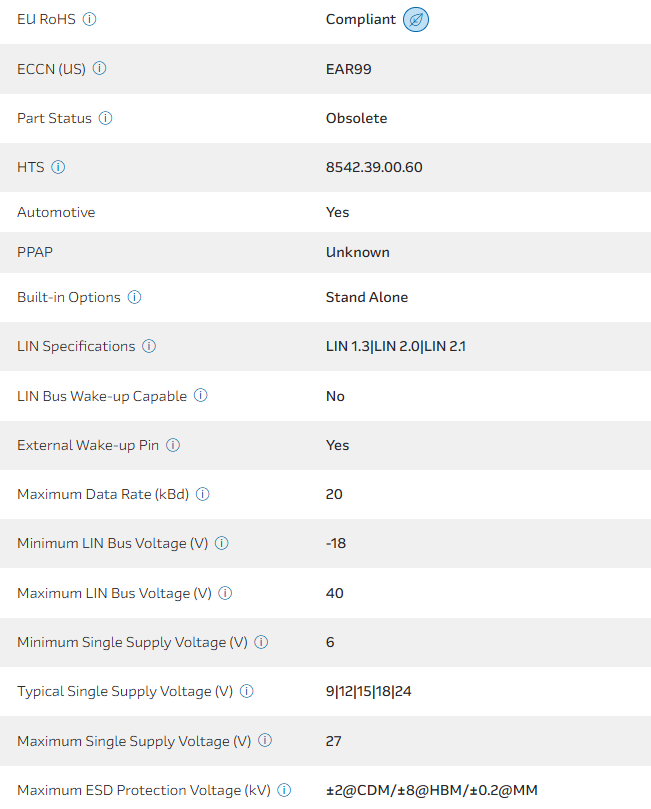Click the info icon next to EU RoHS
The width and height of the screenshot is (651, 809).
point(90,19)
